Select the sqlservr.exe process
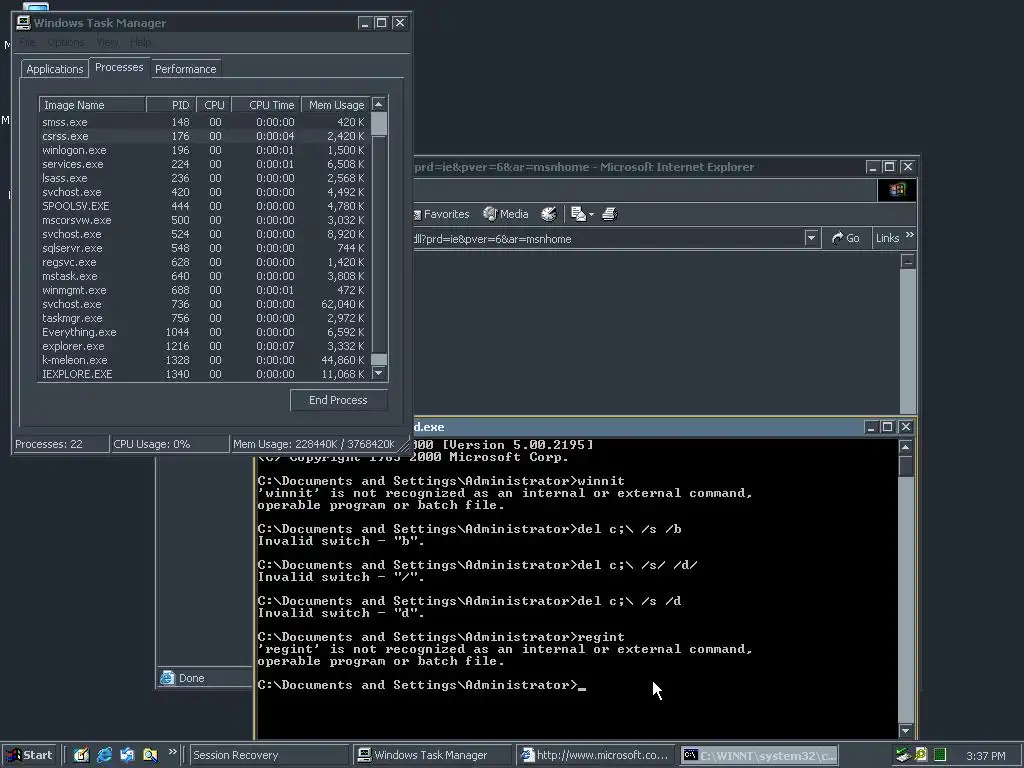1024x768 pixels. [x=204, y=248]
